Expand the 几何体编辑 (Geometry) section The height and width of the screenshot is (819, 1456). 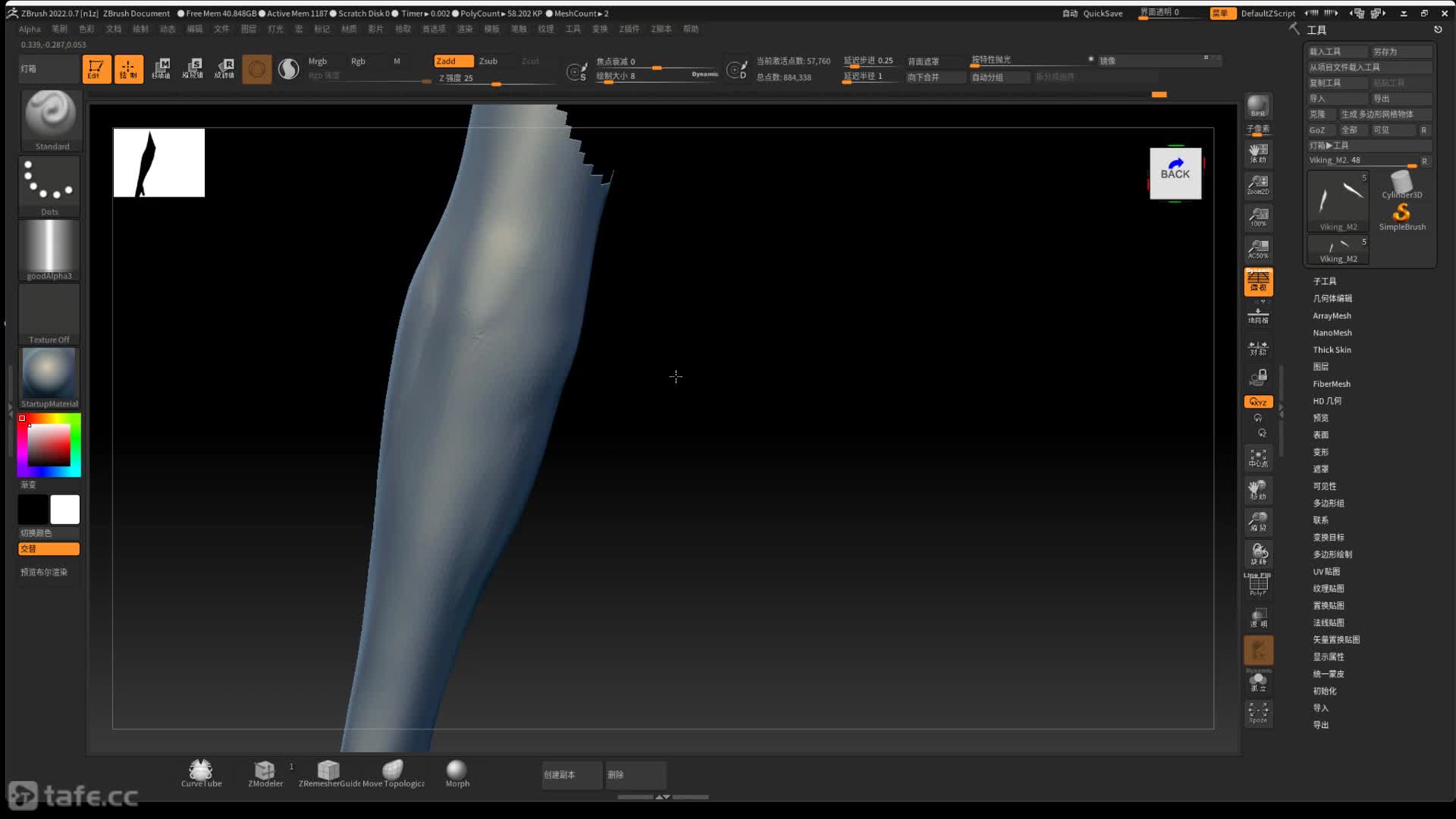[x=1332, y=298]
